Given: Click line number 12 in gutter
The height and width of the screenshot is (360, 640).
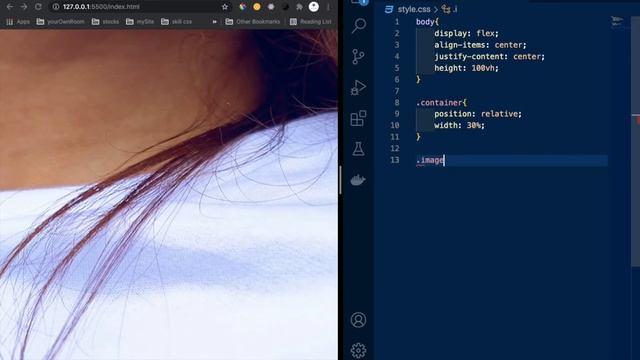Looking at the screenshot, I should pyautogui.click(x=394, y=149).
